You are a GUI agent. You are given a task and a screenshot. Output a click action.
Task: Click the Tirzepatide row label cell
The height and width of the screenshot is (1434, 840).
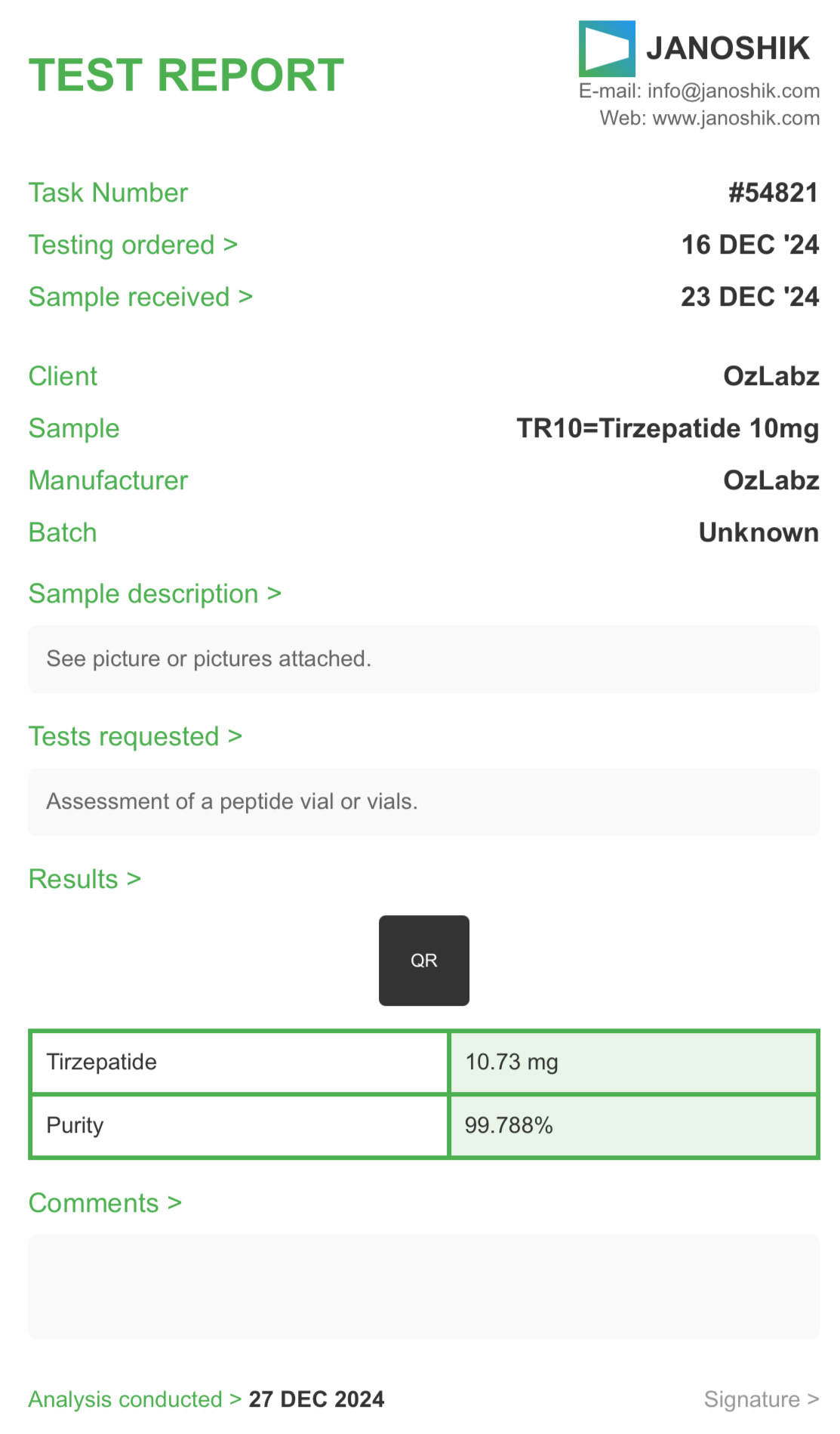tap(239, 1062)
